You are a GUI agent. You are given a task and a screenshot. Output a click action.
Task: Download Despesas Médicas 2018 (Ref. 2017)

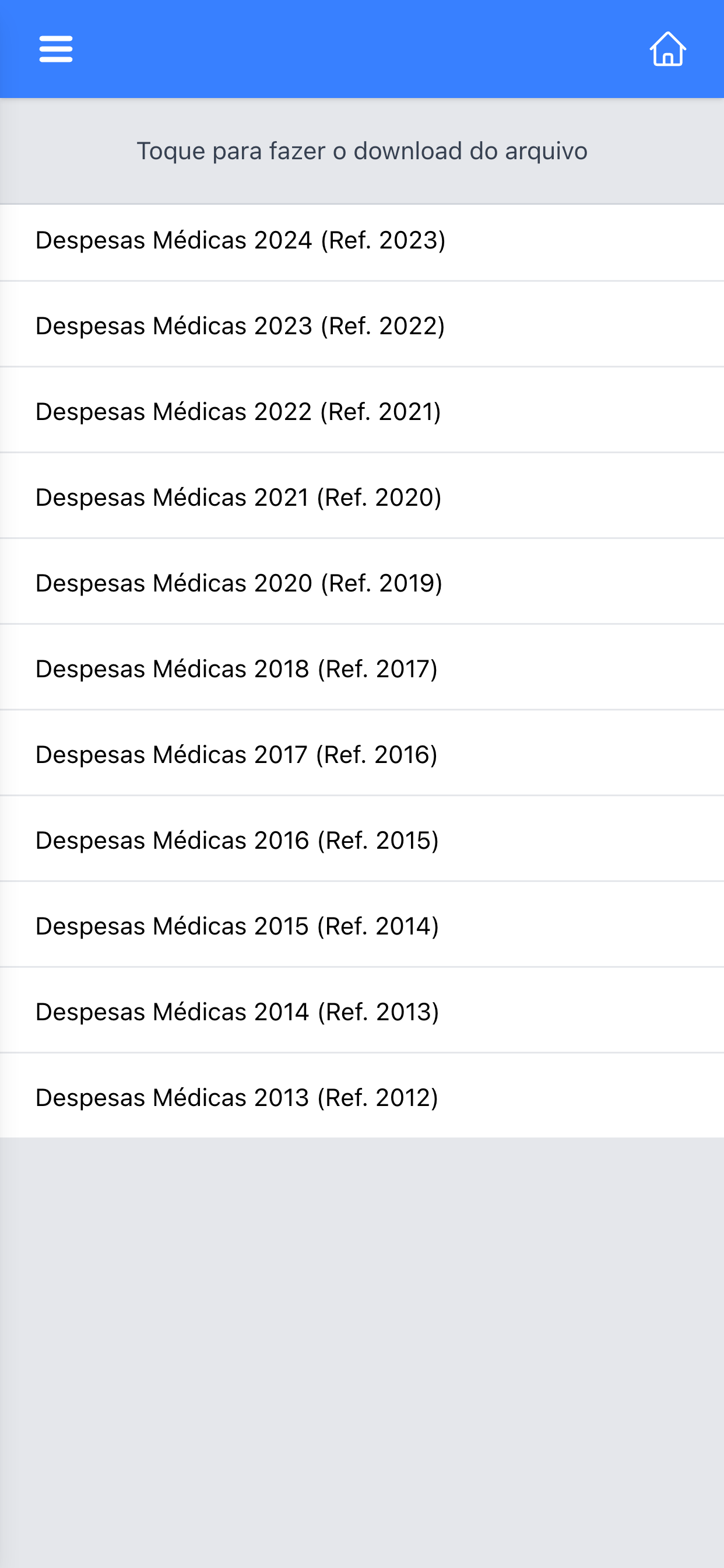362,668
